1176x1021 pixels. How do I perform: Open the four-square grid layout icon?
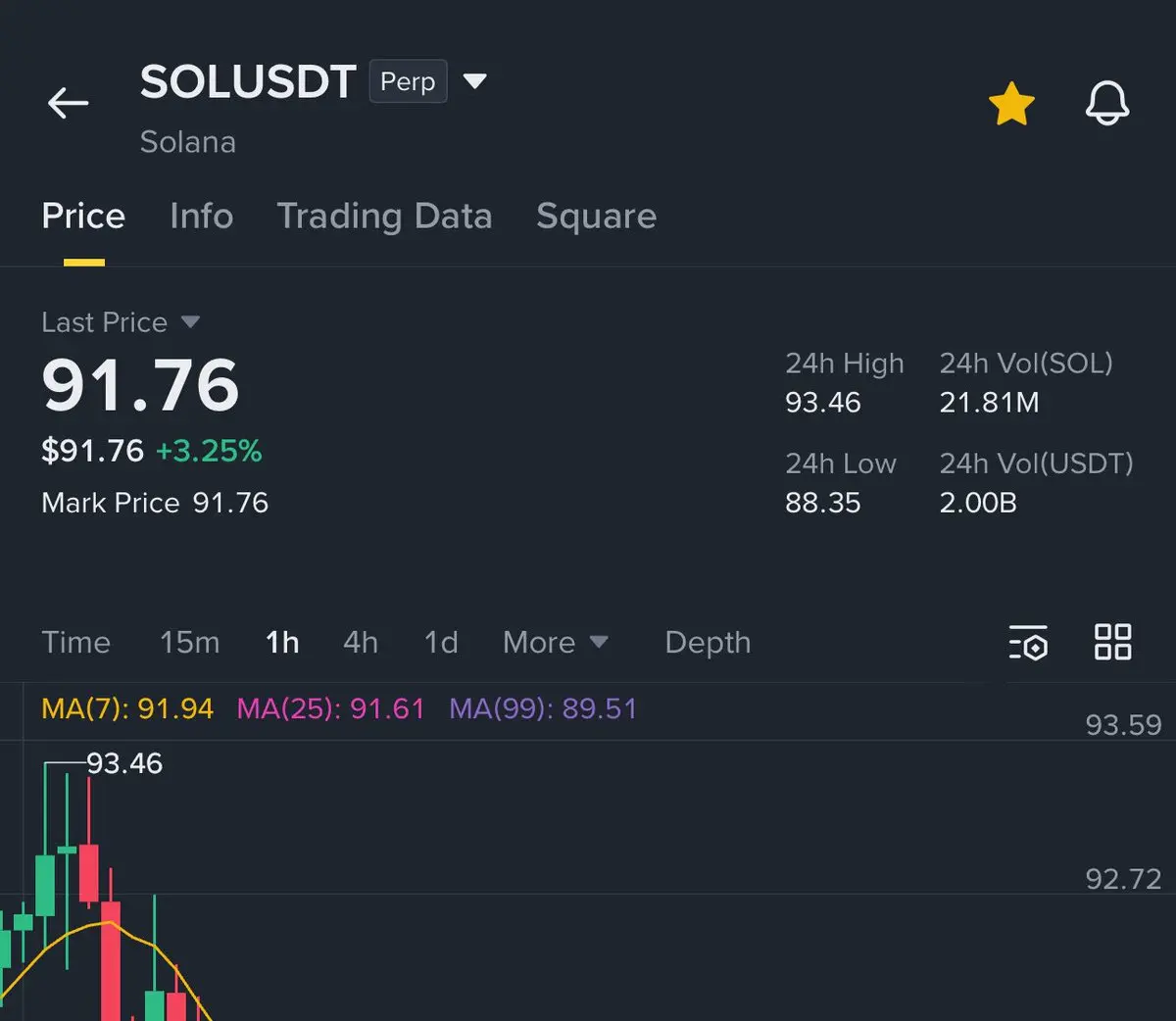pyautogui.click(x=1112, y=642)
